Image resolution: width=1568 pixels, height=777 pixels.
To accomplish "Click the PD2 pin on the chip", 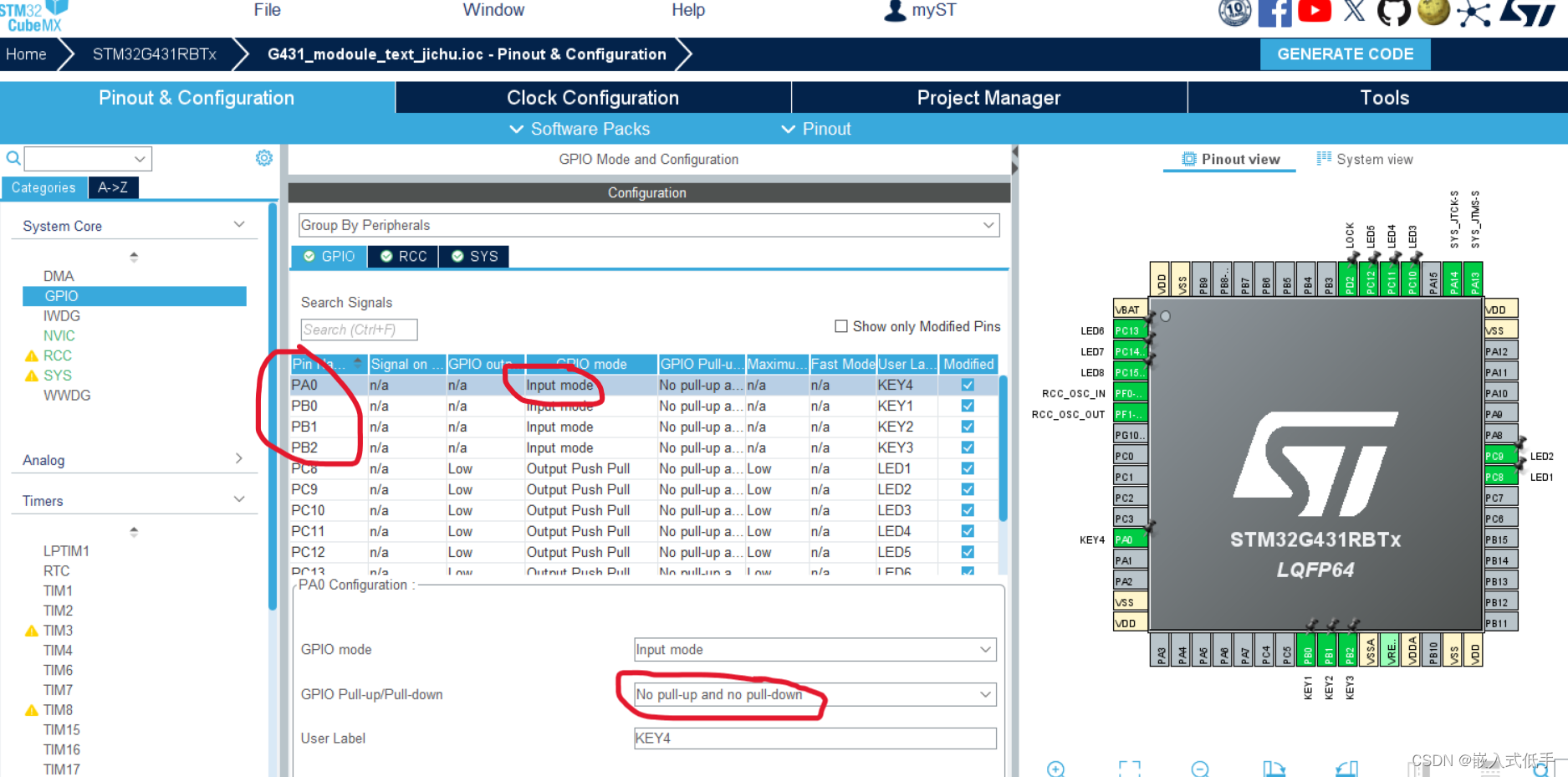I will (x=1349, y=279).
